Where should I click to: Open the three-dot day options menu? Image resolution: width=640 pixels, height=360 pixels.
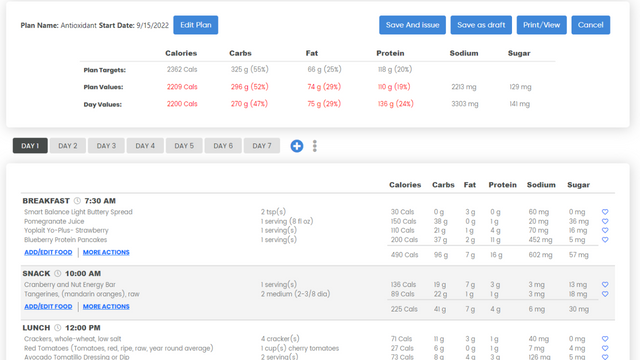315,146
